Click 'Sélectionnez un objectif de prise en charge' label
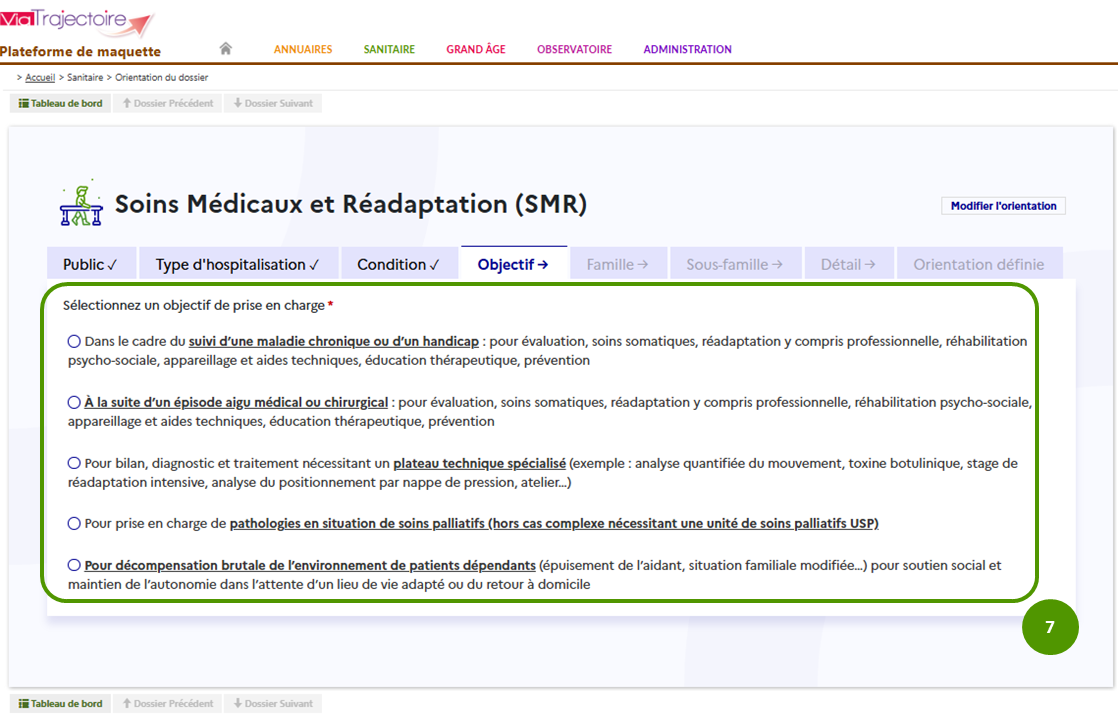The image size is (1119, 720). [x=194, y=305]
